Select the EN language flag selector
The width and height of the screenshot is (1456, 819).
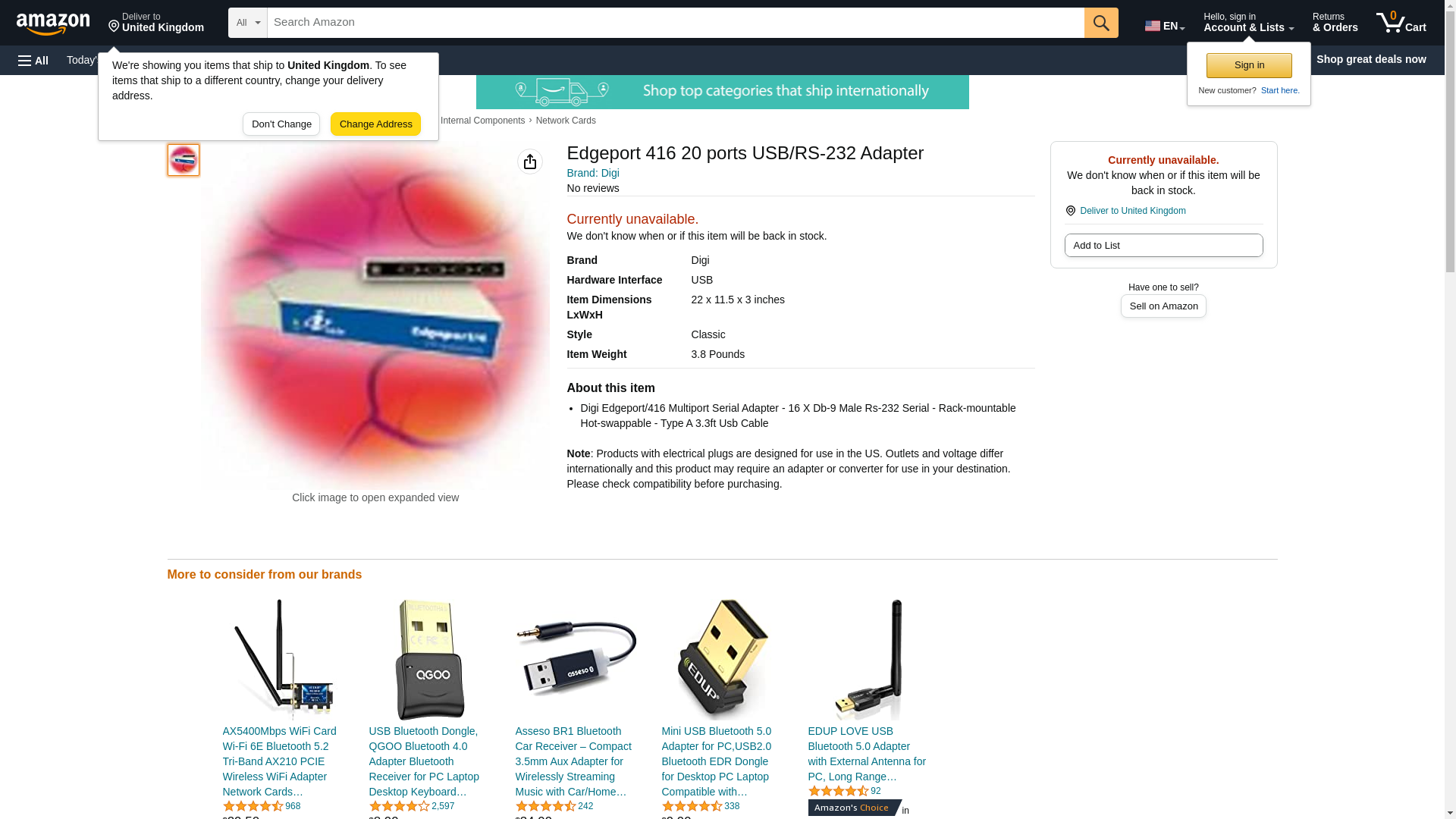(1164, 26)
